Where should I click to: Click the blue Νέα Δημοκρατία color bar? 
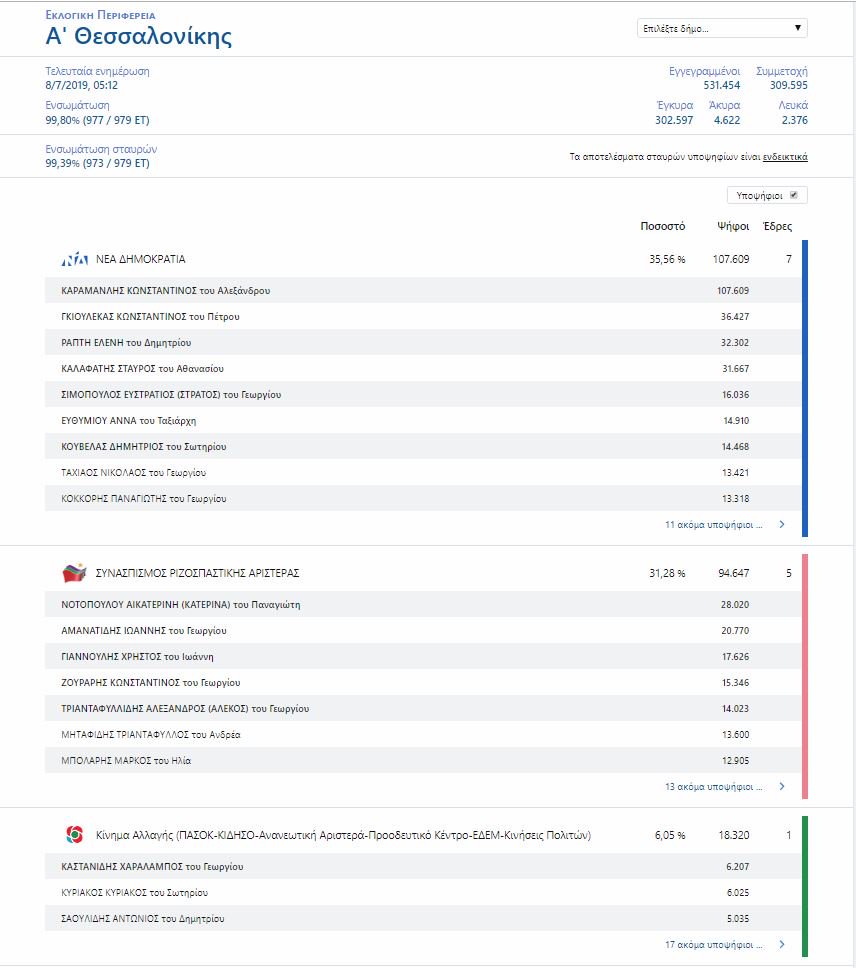804,388
